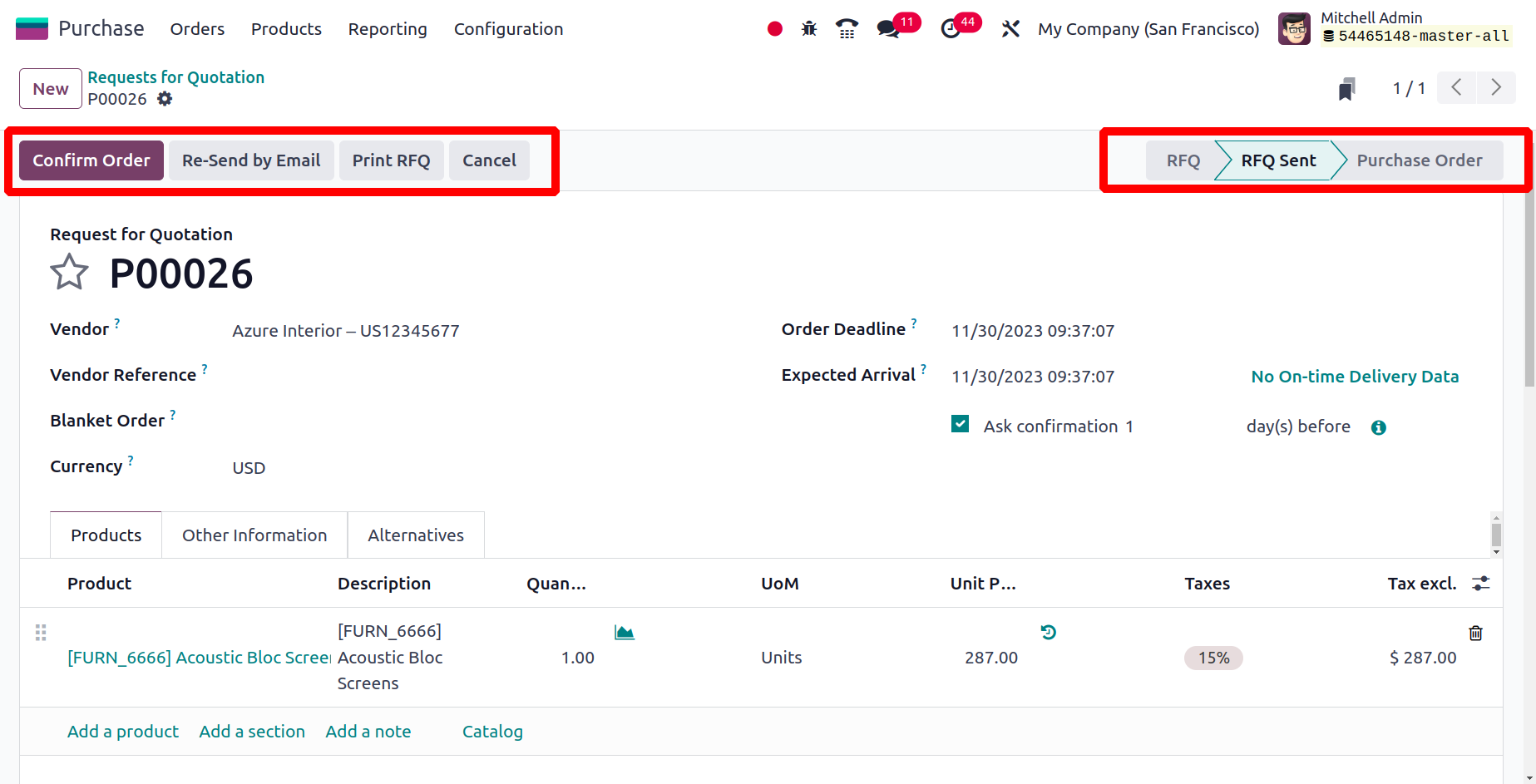
Task: Open the VoIP phone icon
Action: (847, 29)
